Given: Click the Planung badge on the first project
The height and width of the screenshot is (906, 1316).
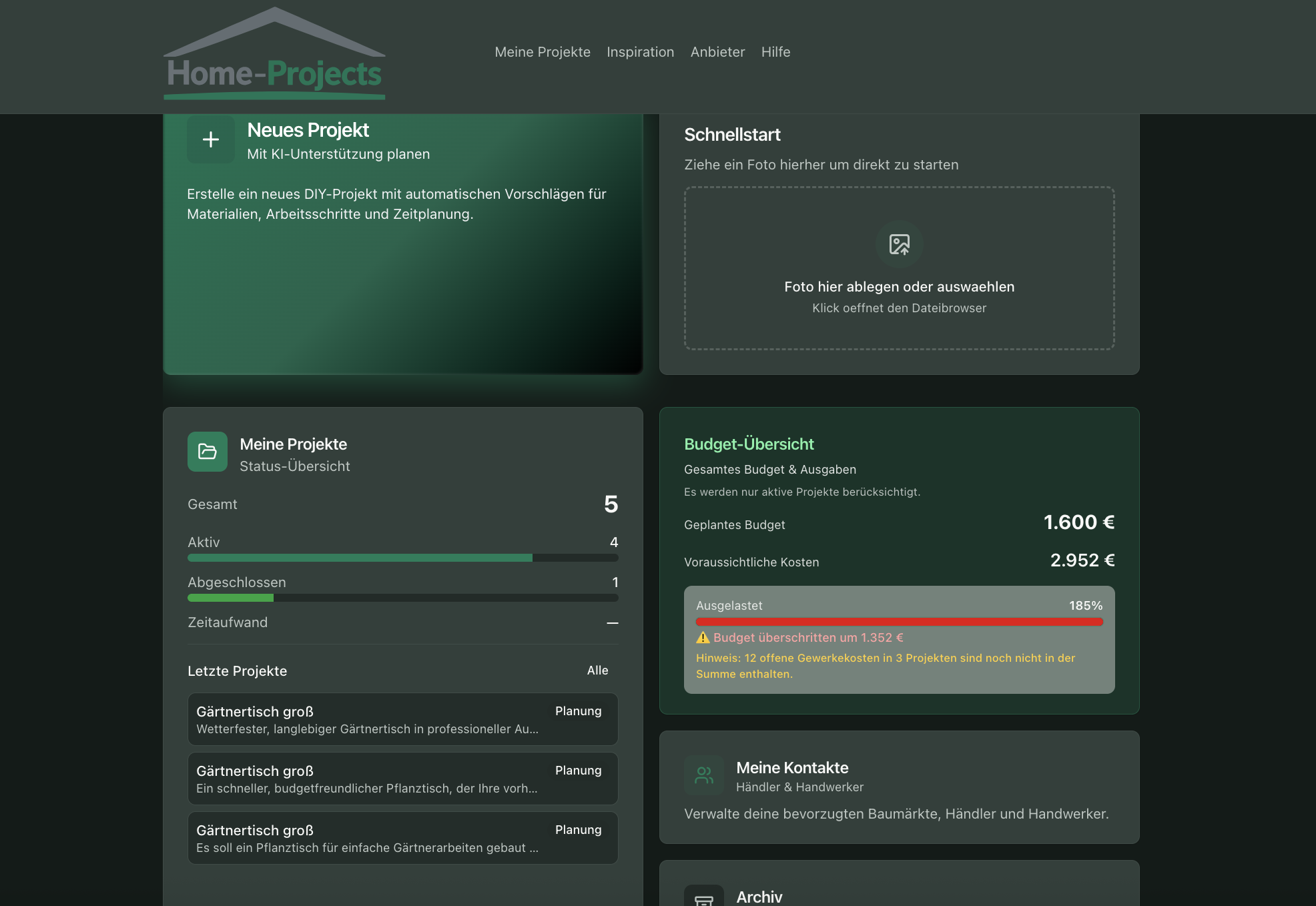Looking at the screenshot, I should tap(578, 711).
